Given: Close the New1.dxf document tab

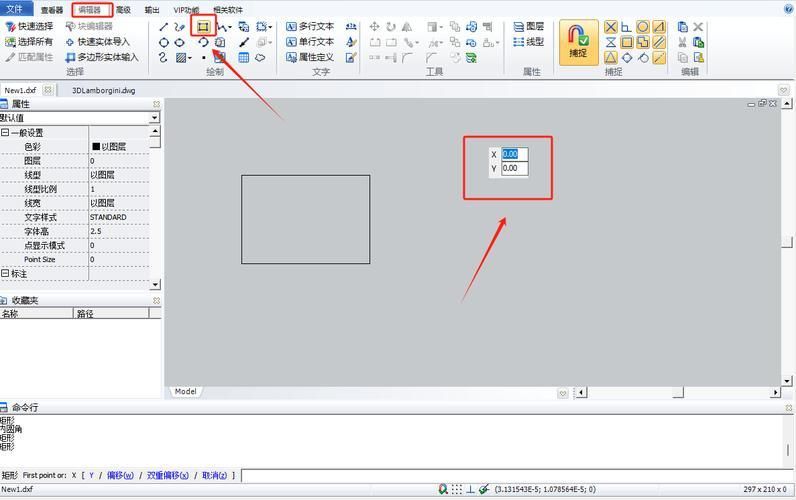Looking at the screenshot, I should (x=48, y=90).
